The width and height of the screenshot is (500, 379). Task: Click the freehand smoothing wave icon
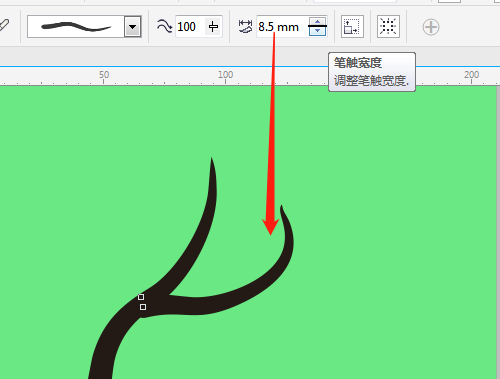point(164,26)
